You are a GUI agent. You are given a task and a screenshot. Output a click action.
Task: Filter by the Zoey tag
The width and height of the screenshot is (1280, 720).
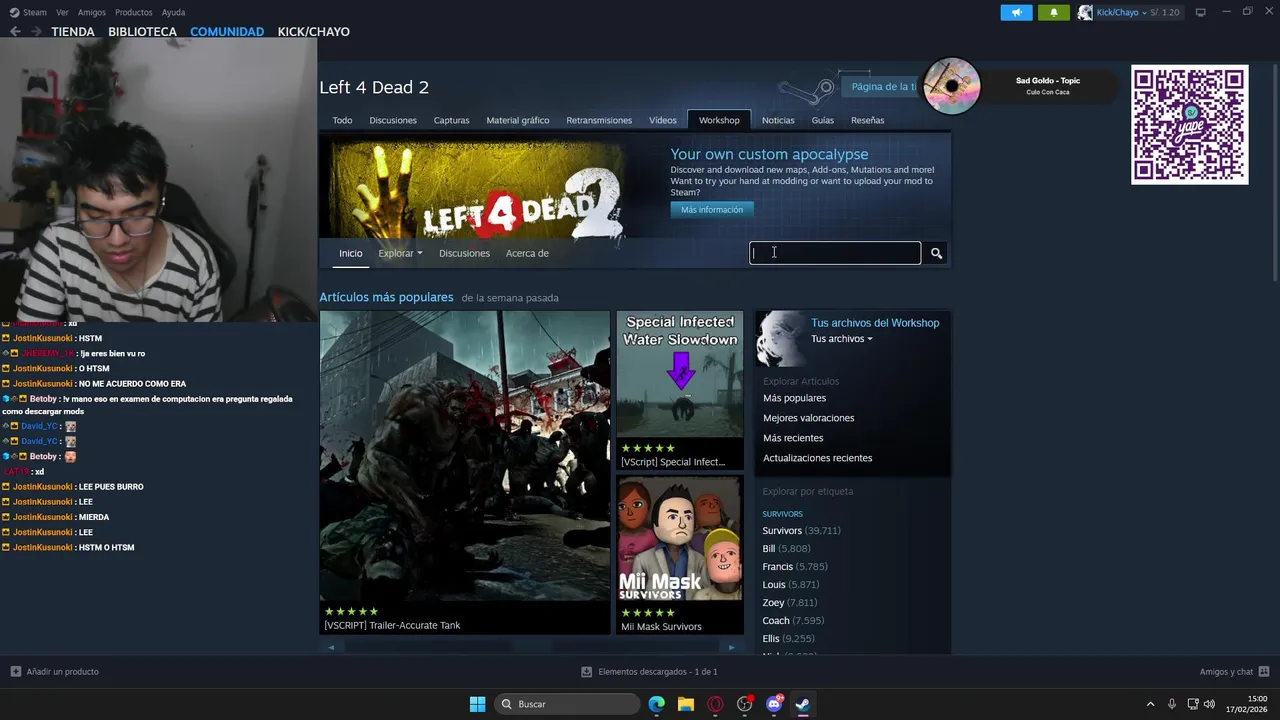click(x=773, y=603)
